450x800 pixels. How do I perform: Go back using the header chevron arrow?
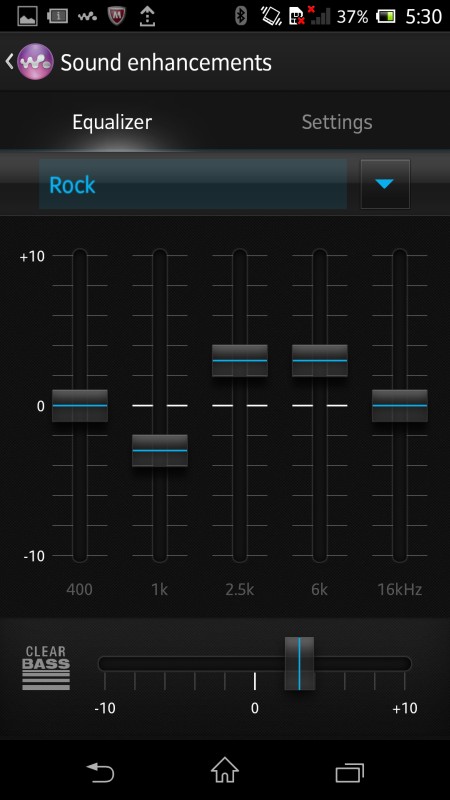[9, 62]
